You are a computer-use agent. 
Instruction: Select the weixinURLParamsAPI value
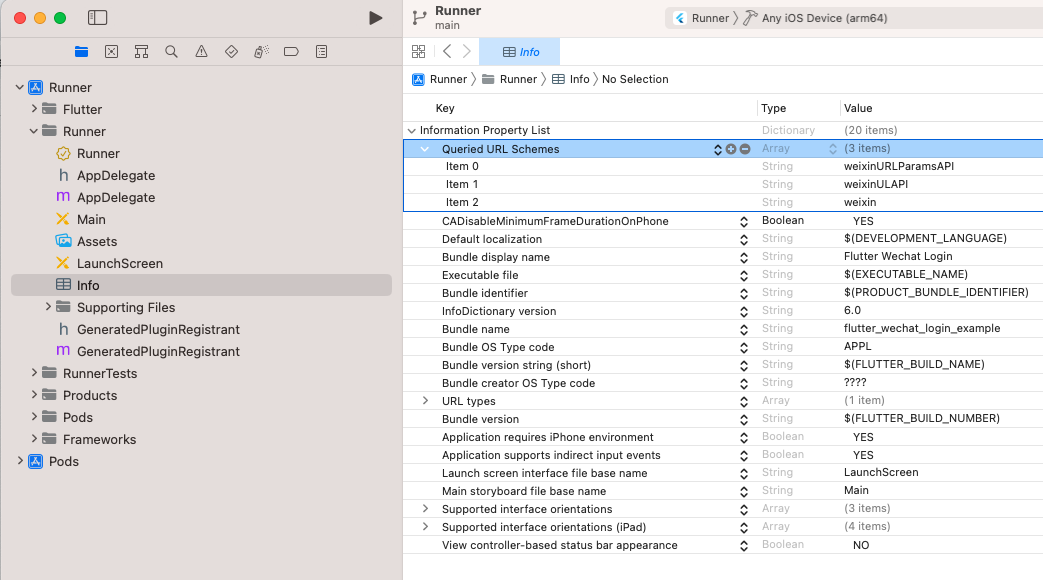point(899,166)
